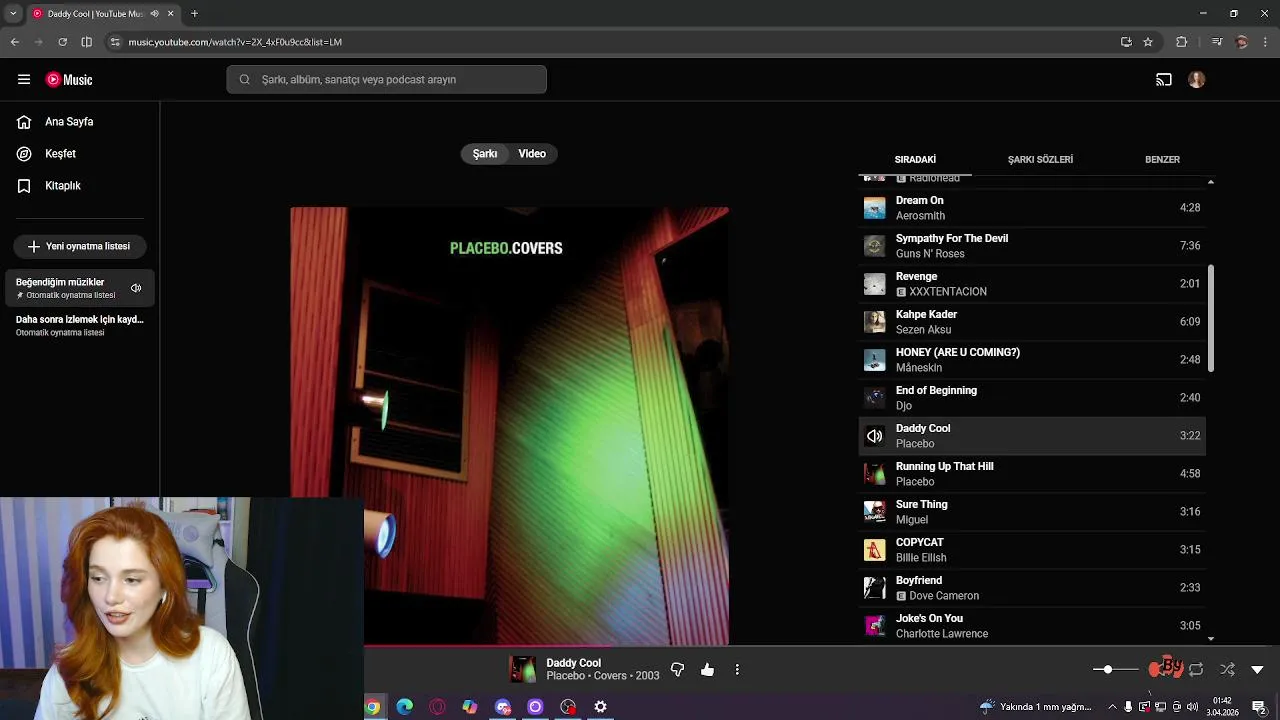Play Sure Thing by Miguel

(x=1032, y=512)
